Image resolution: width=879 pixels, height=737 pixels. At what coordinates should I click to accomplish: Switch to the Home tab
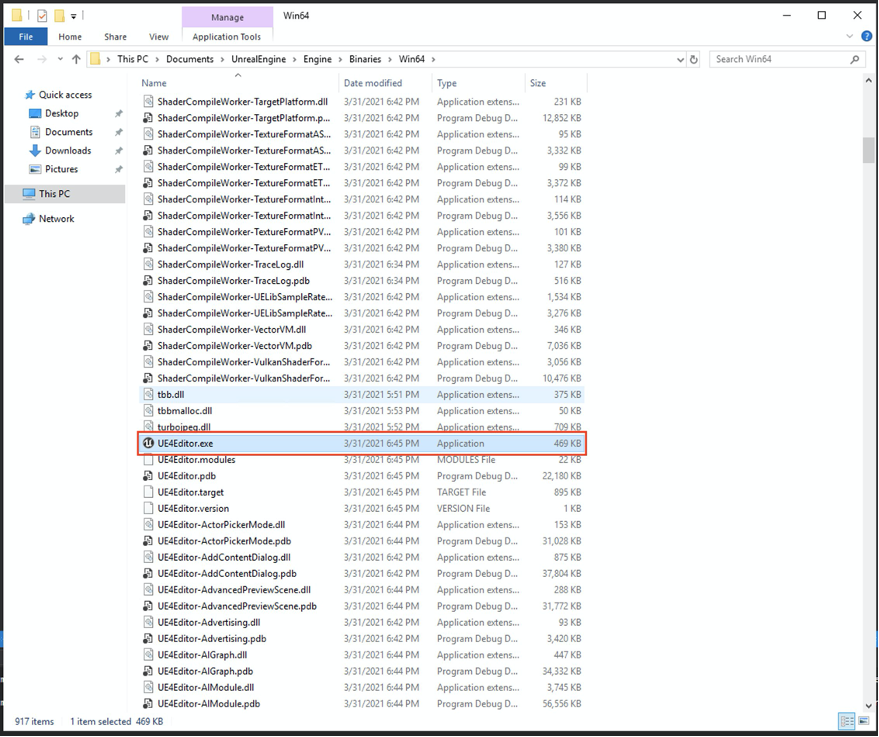point(70,36)
